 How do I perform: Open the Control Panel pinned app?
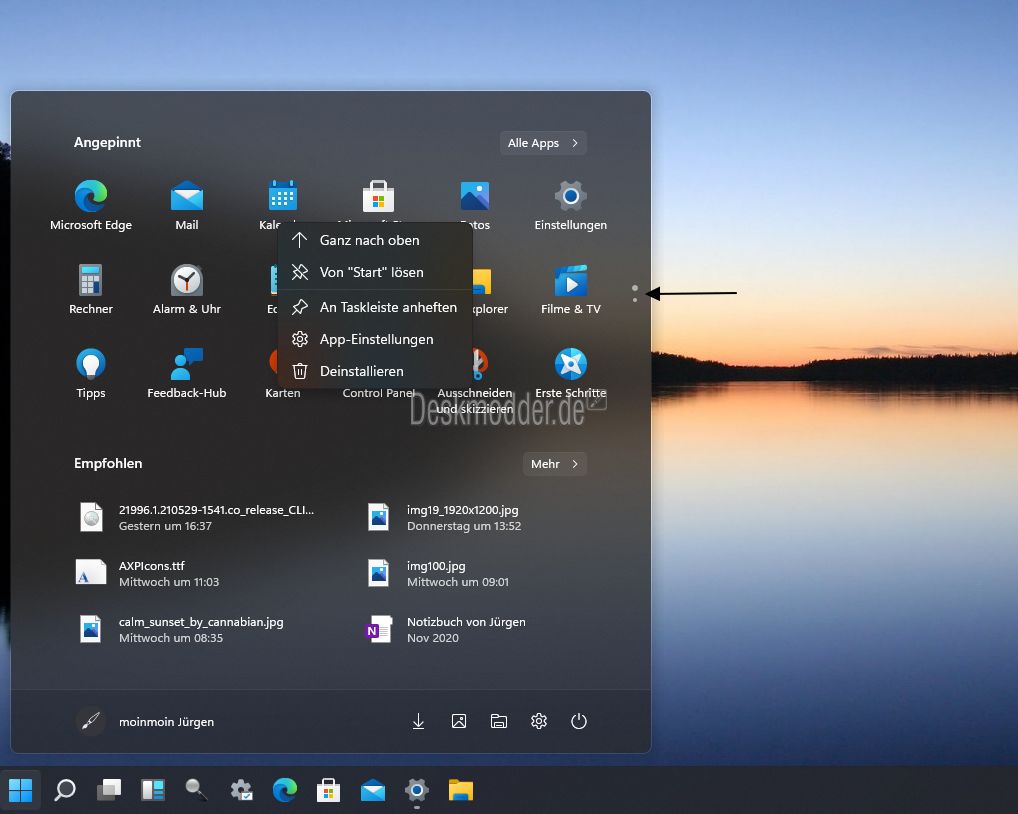(x=379, y=393)
